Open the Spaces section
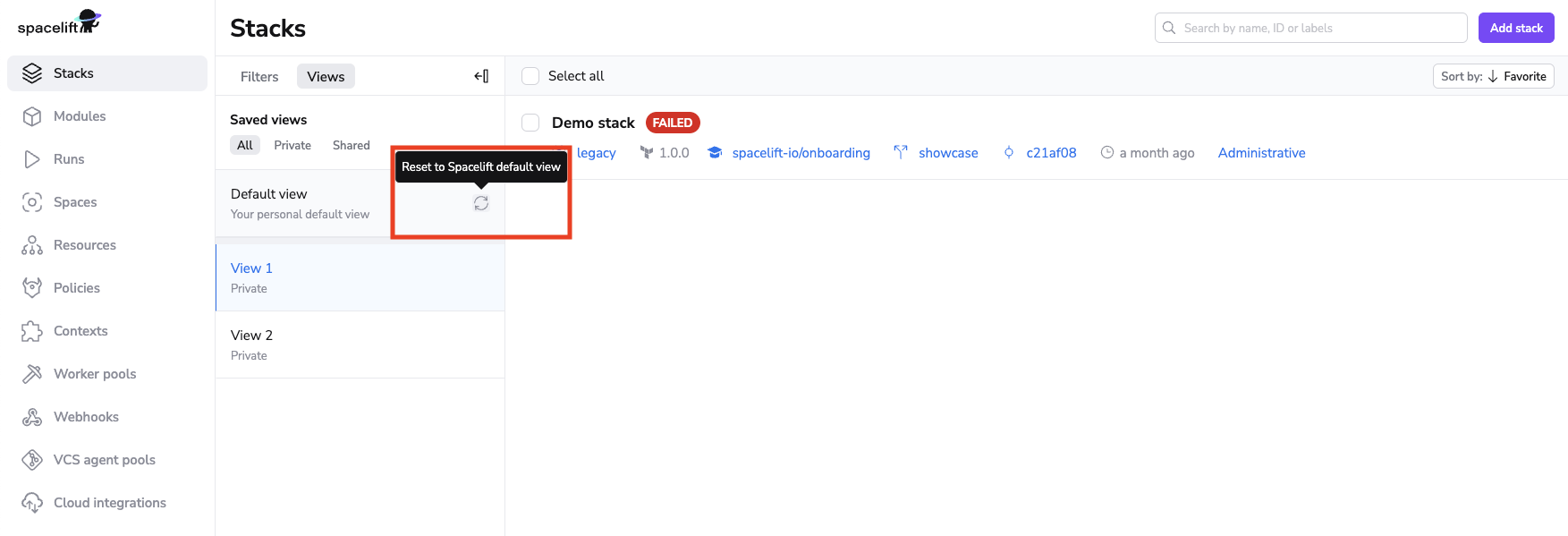 tap(75, 202)
